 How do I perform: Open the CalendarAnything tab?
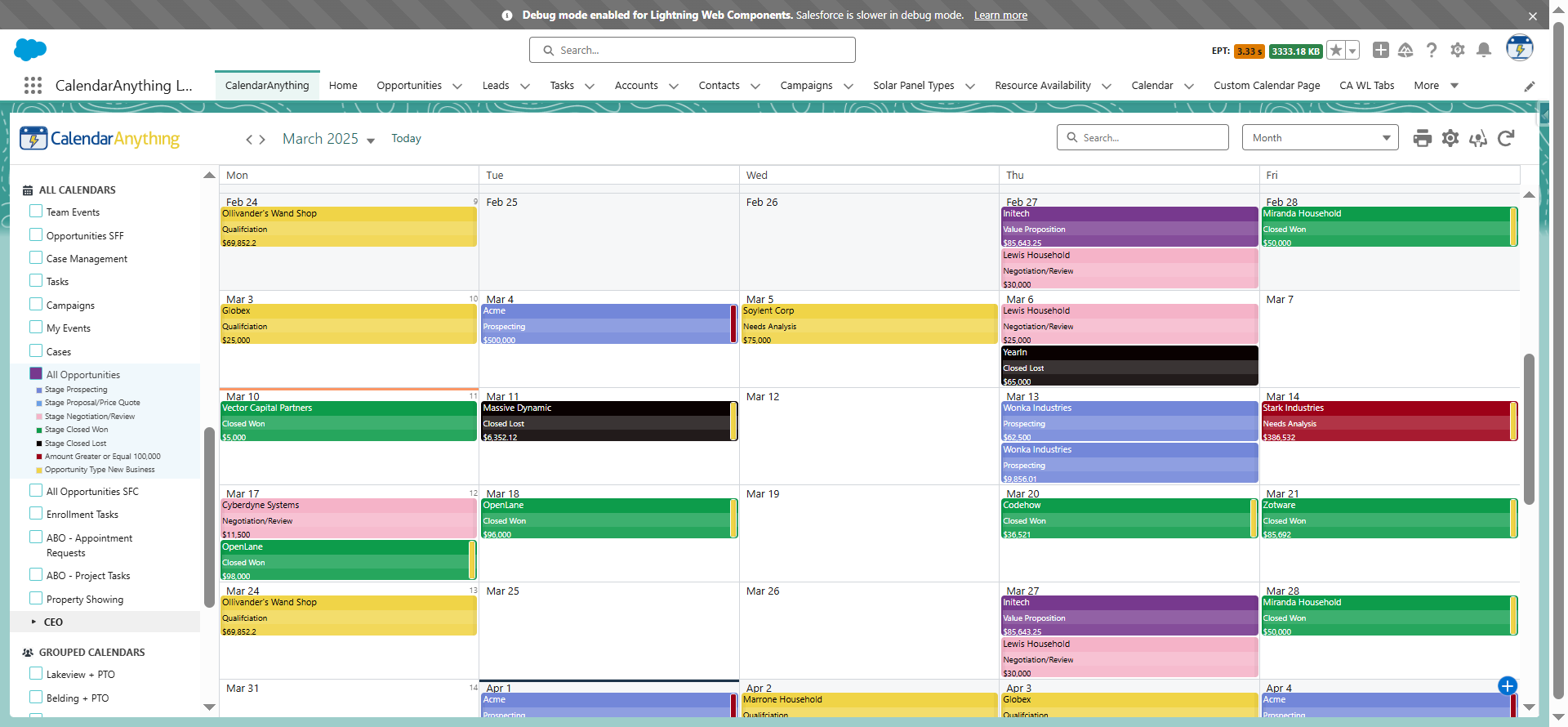267,86
